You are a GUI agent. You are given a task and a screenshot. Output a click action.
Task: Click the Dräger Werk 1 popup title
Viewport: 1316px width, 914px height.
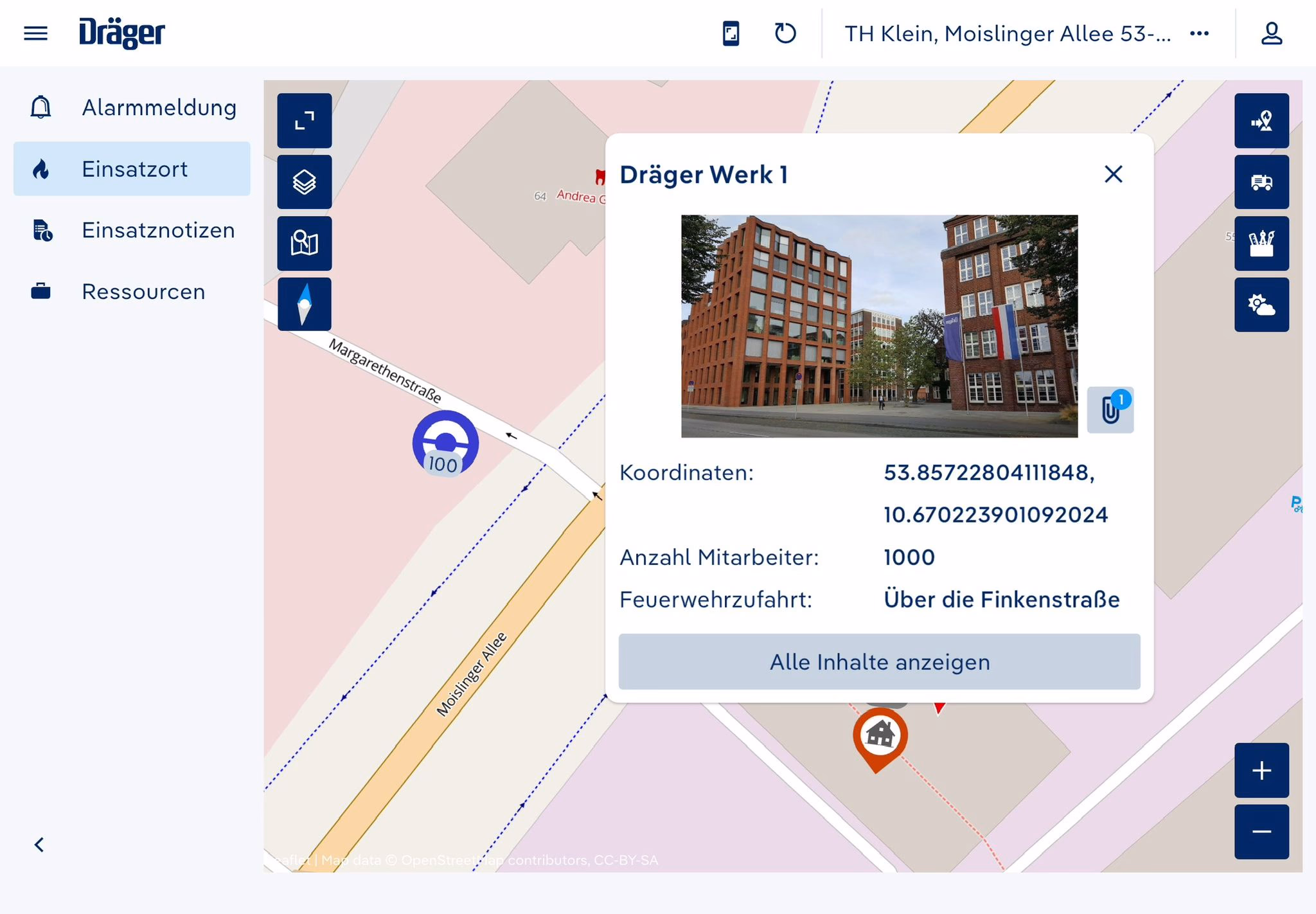point(704,175)
